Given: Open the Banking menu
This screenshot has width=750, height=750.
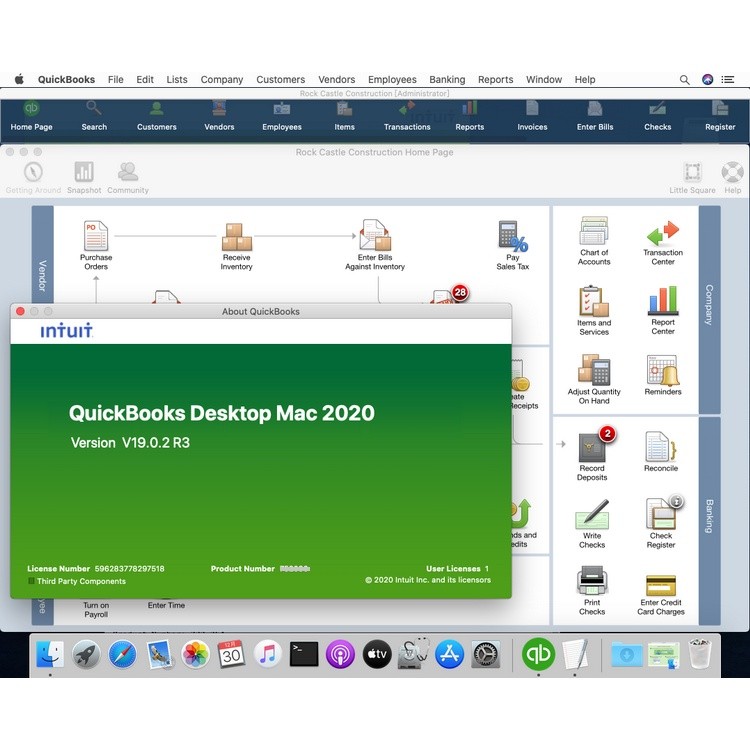Looking at the screenshot, I should tap(447, 80).
